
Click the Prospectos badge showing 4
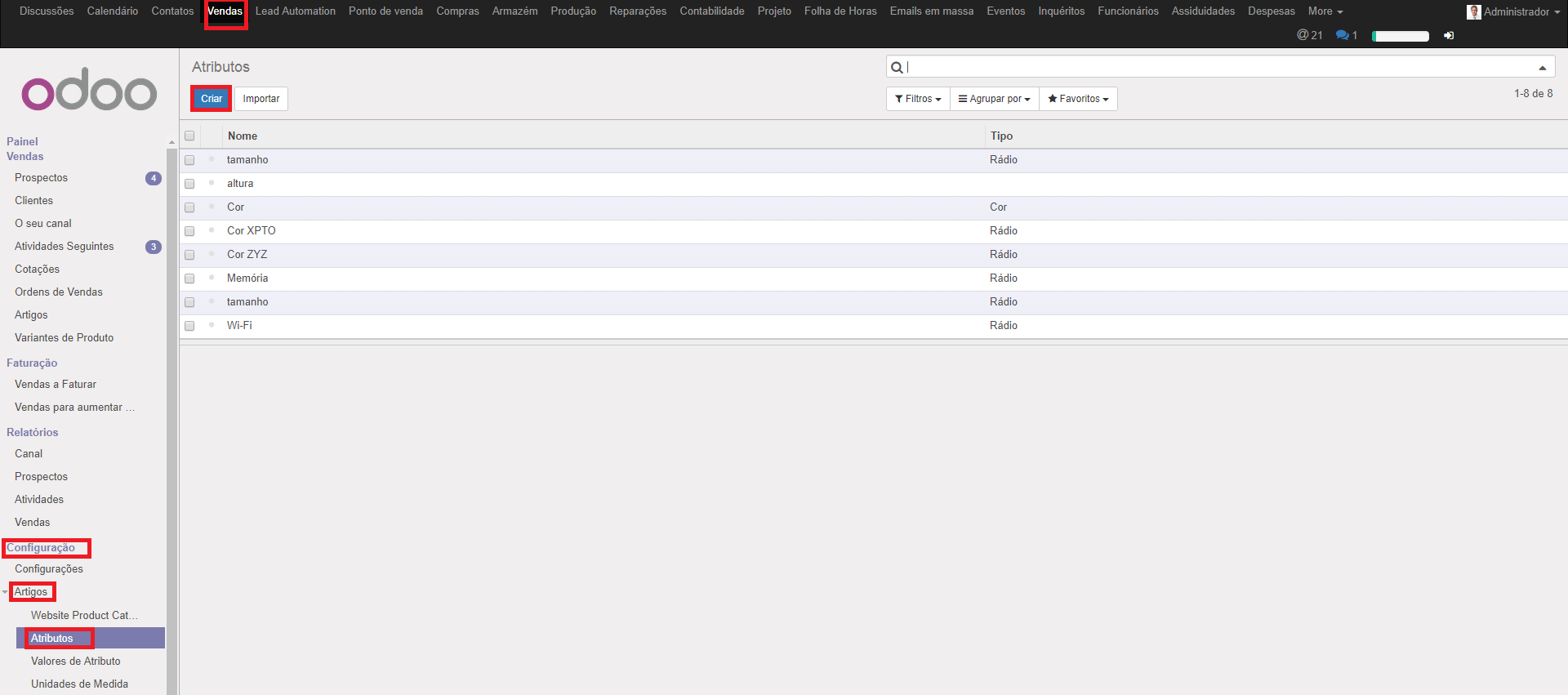[x=153, y=178]
